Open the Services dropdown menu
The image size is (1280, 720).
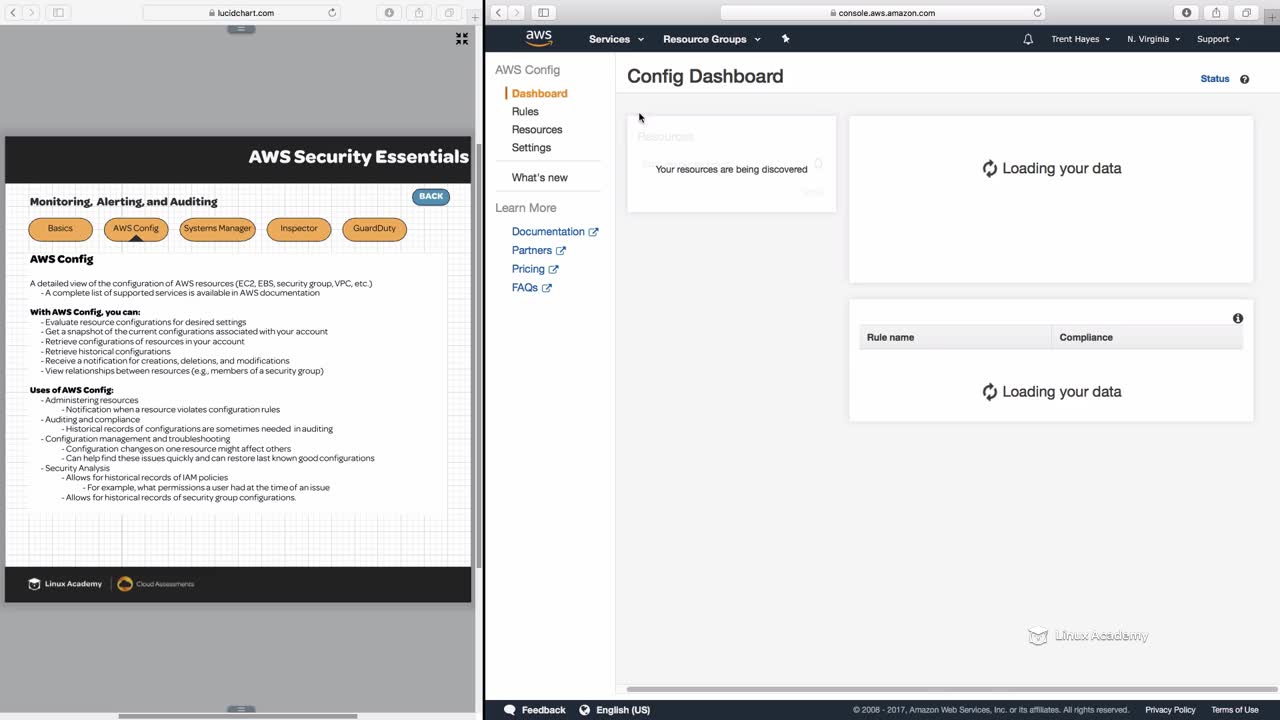[615, 39]
